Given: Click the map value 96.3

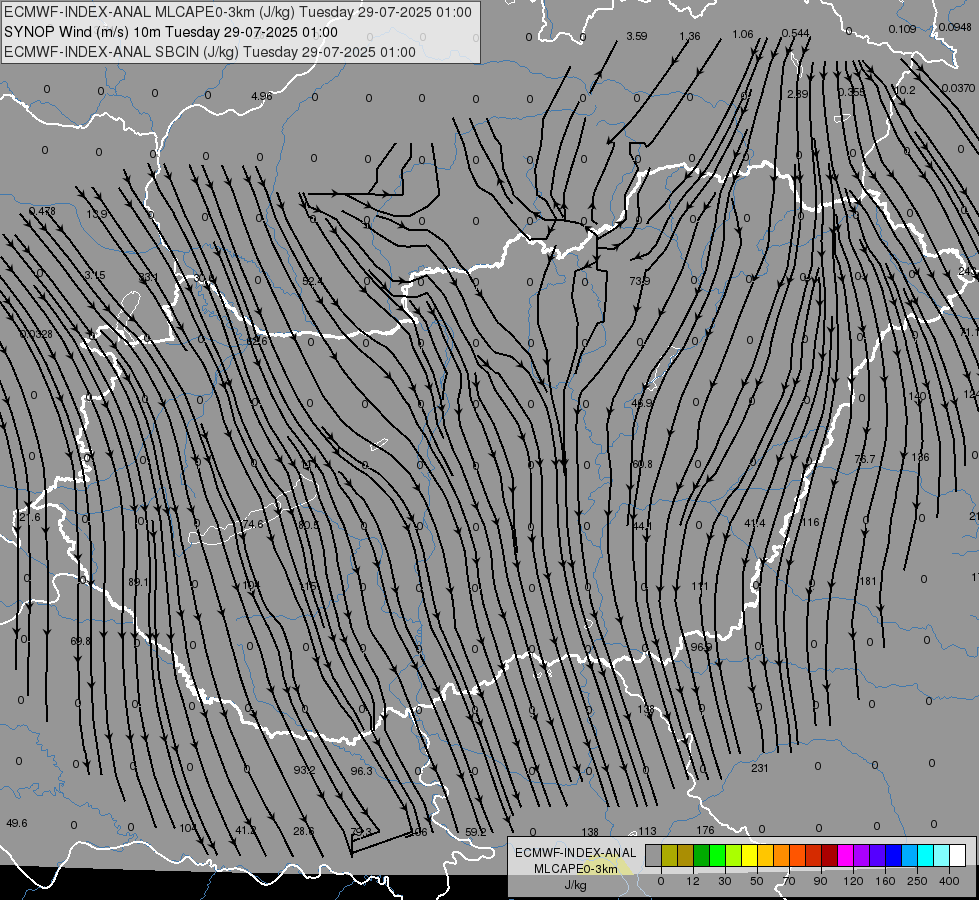Looking at the screenshot, I should coord(362,771).
